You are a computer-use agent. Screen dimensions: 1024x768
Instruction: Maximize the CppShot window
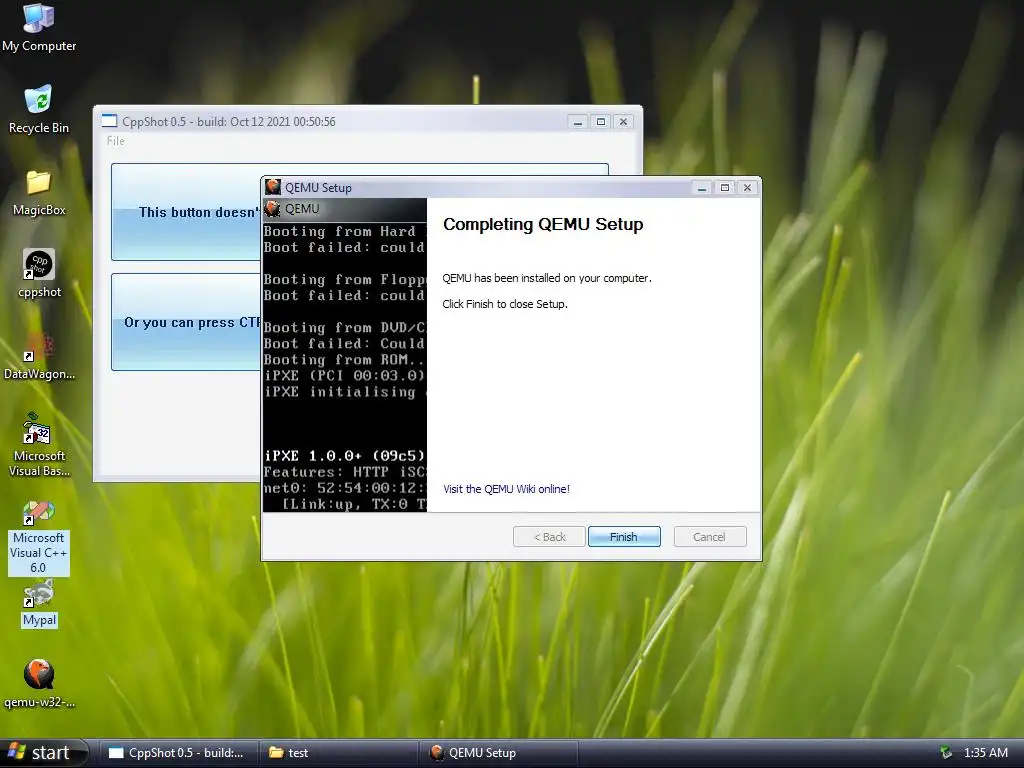coord(601,121)
